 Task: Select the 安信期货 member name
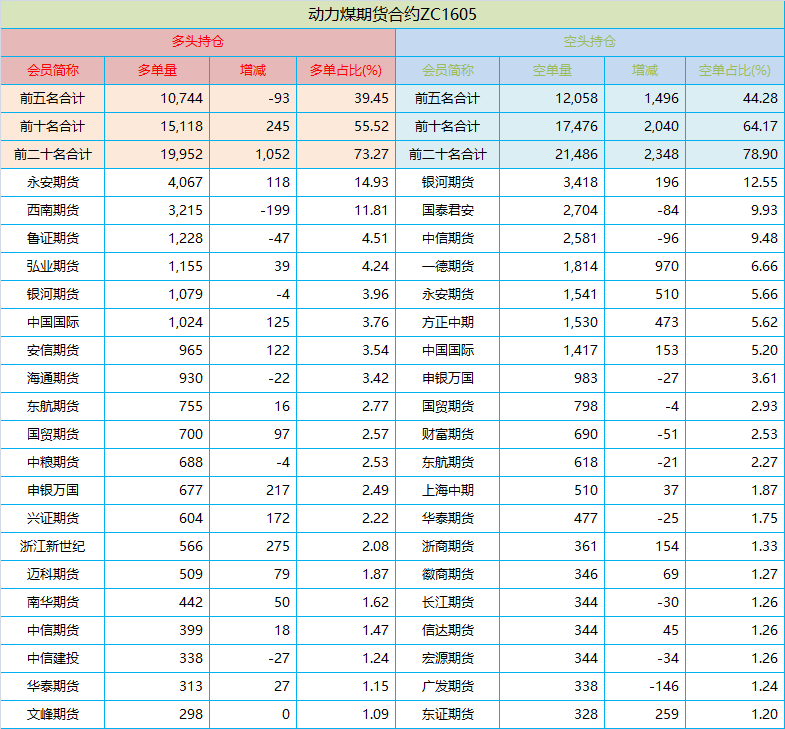pyautogui.click(x=53, y=350)
